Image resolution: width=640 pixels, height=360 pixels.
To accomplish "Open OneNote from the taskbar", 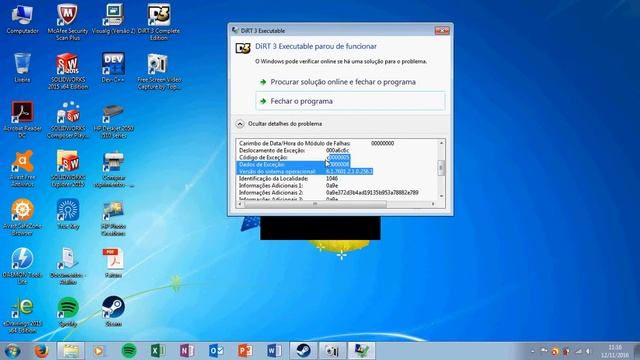I will coord(187,351).
